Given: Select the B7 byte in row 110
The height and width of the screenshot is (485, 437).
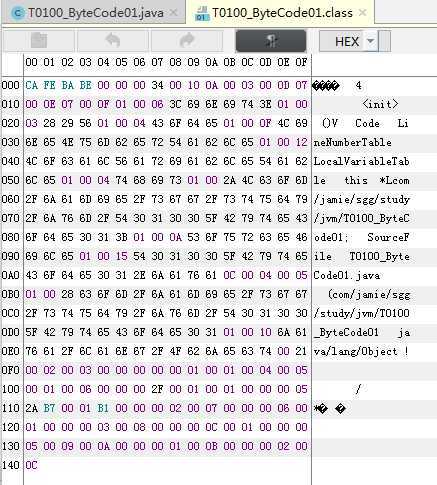Looking at the screenshot, I should (49, 408).
